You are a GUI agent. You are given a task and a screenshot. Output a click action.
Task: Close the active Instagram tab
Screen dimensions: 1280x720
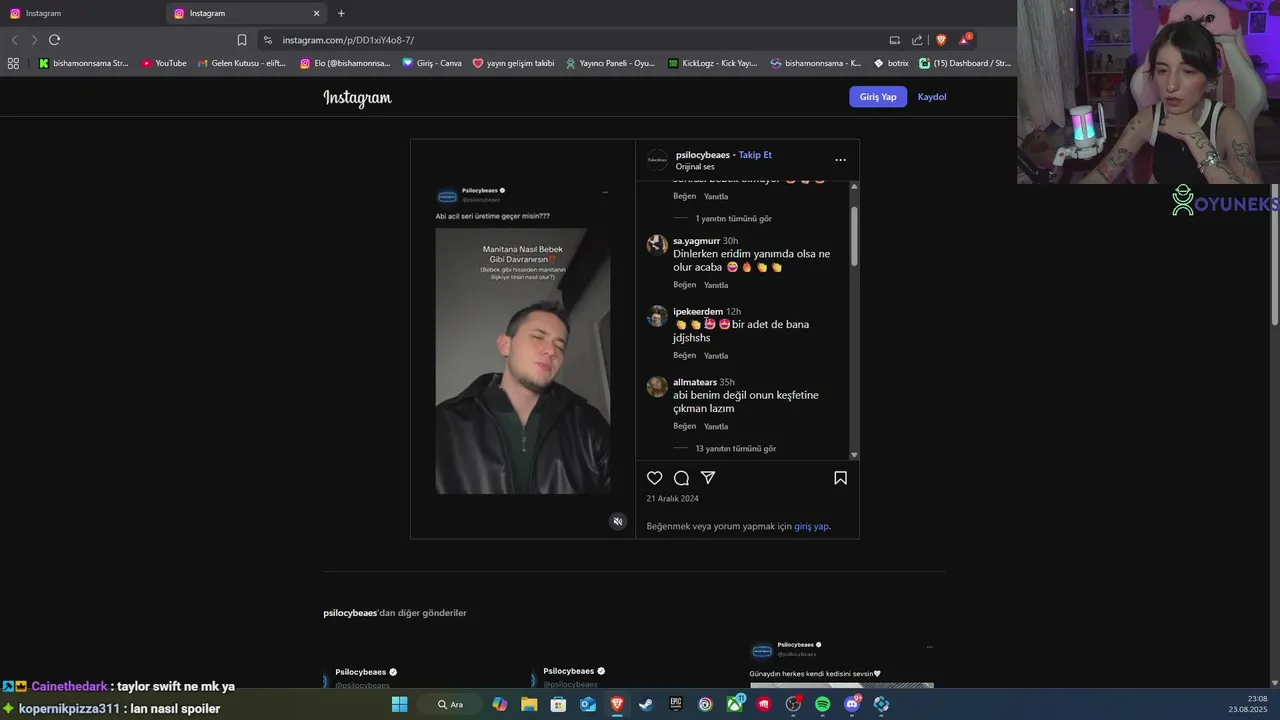tap(317, 13)
